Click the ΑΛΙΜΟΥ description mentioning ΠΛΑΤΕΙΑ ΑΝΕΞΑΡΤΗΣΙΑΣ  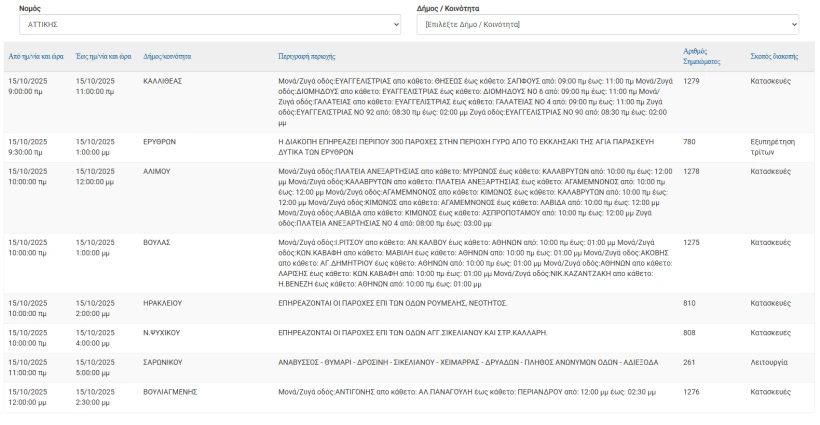(475, 198)
